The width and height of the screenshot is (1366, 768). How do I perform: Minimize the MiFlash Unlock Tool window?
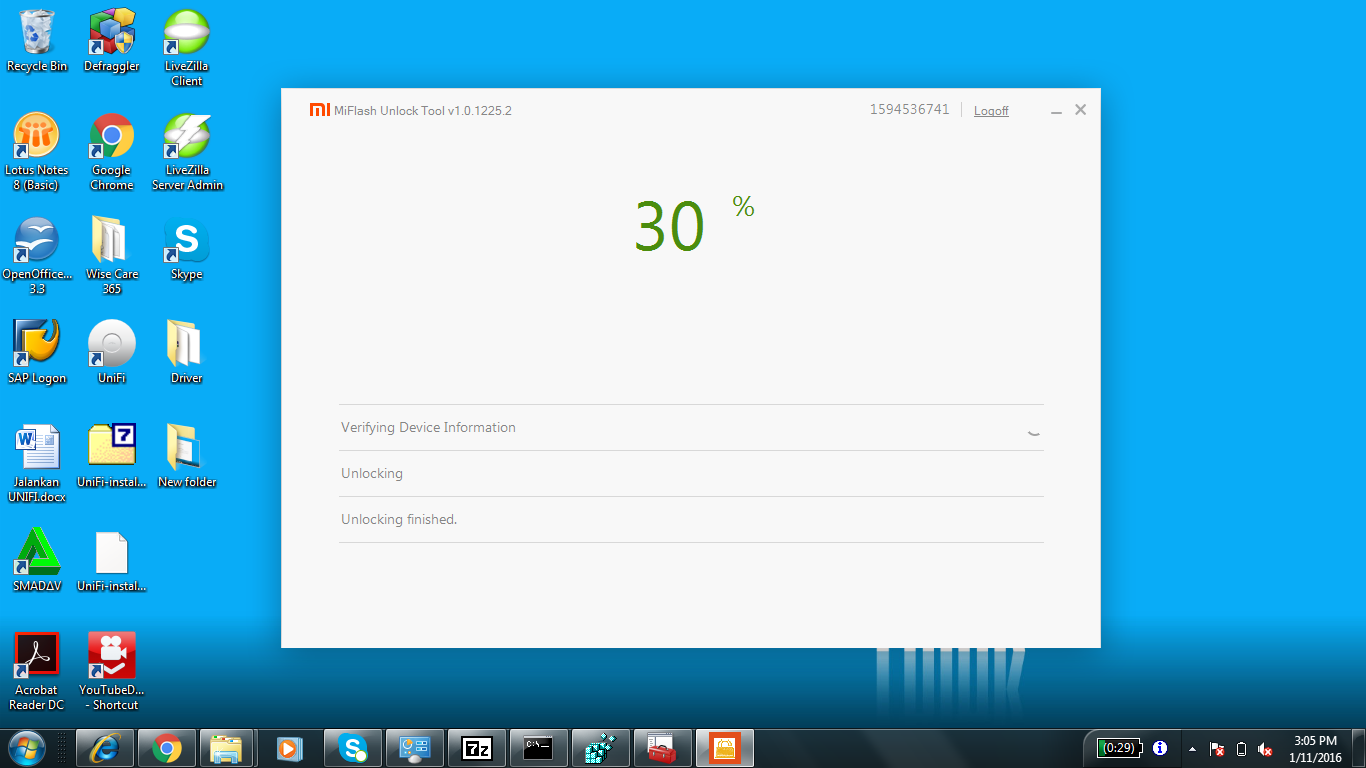(x=1056, y=111)
